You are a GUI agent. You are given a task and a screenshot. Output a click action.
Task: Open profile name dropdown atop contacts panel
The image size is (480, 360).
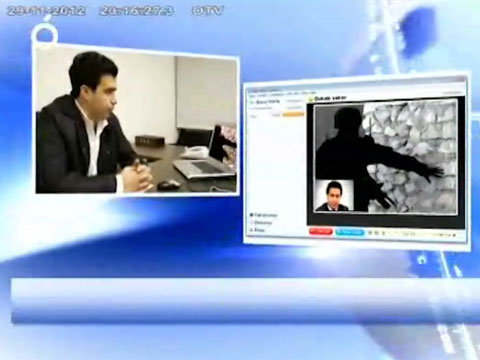[268, 102]
